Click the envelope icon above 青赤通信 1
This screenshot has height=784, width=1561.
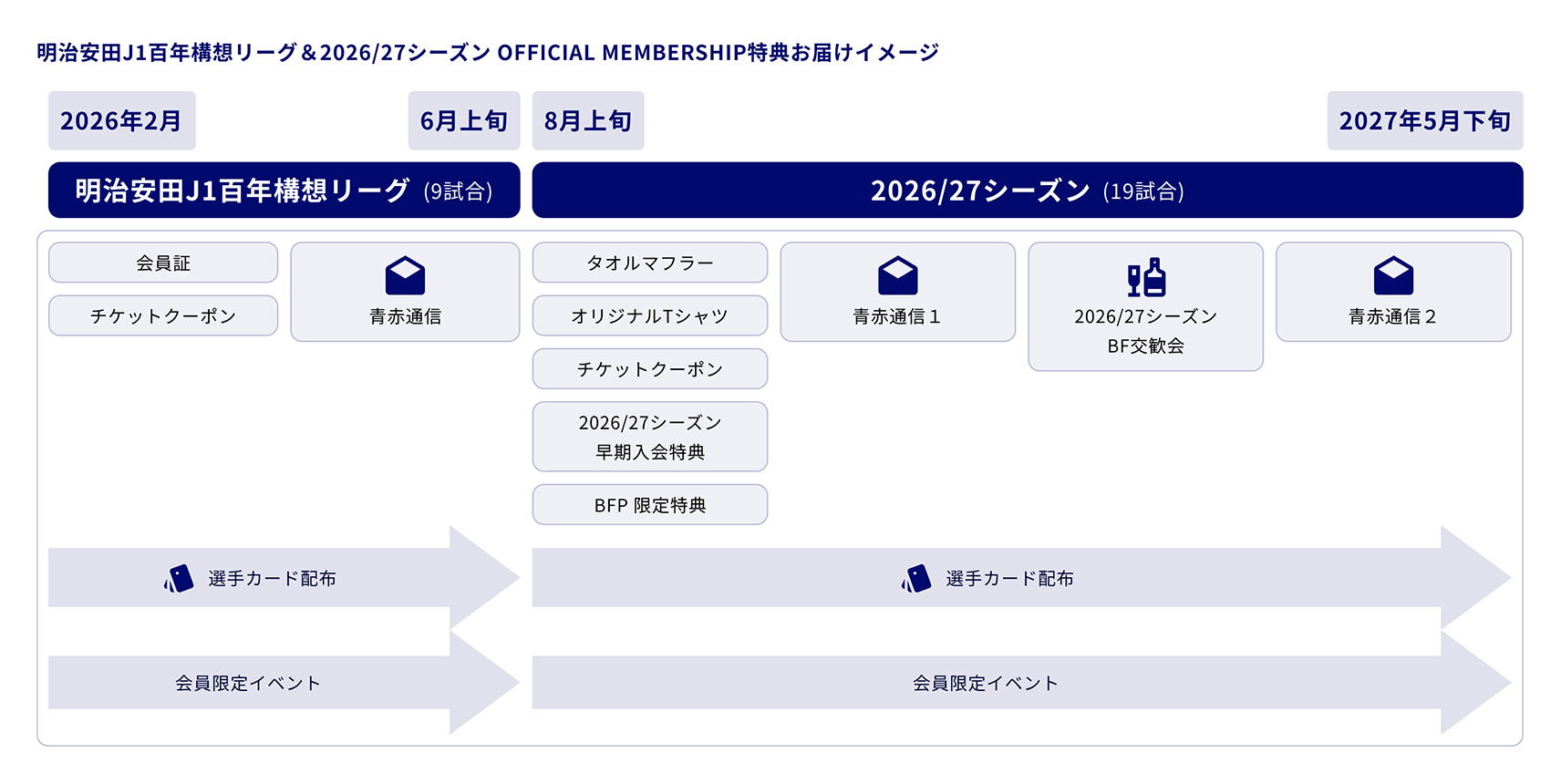click(897, 276)
